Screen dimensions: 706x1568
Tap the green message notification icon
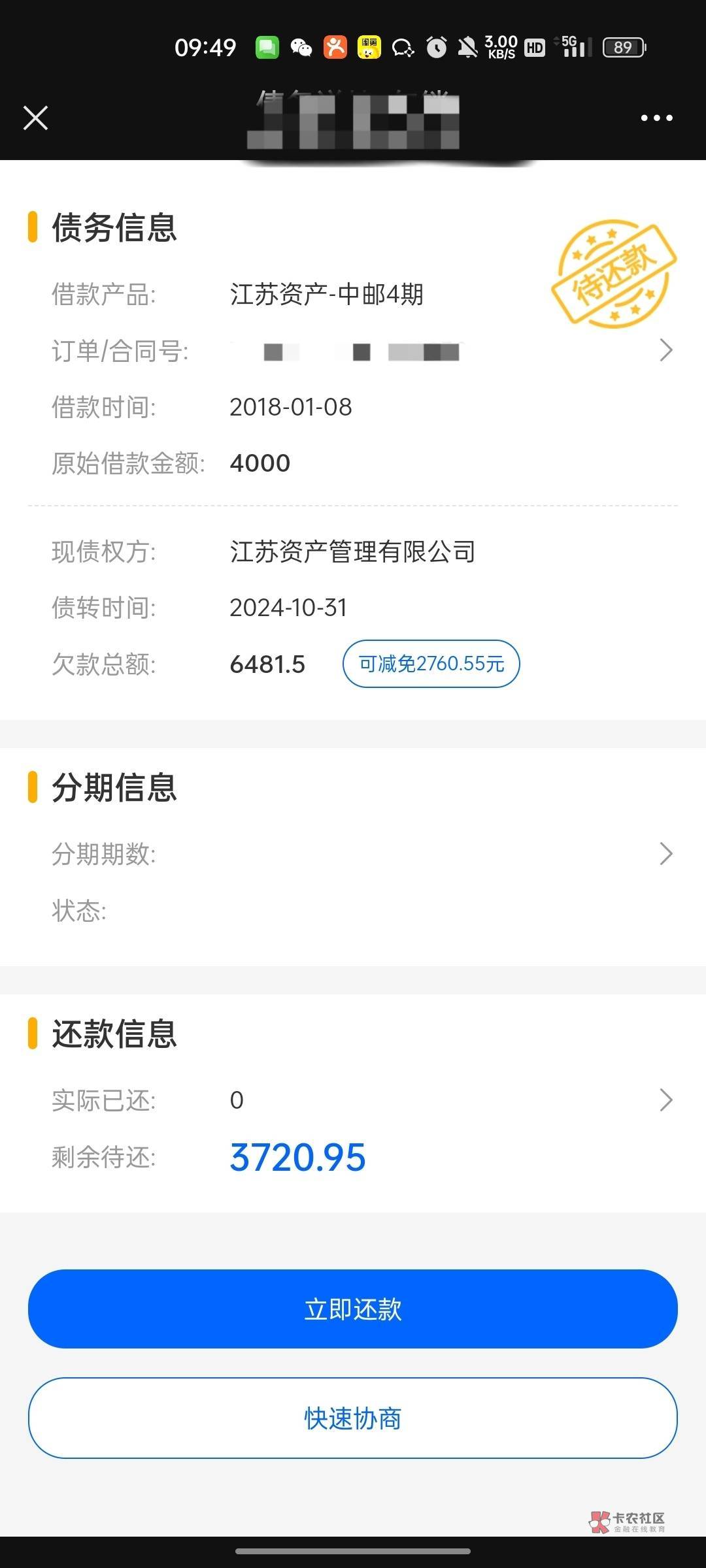click(x=267, y=48)
